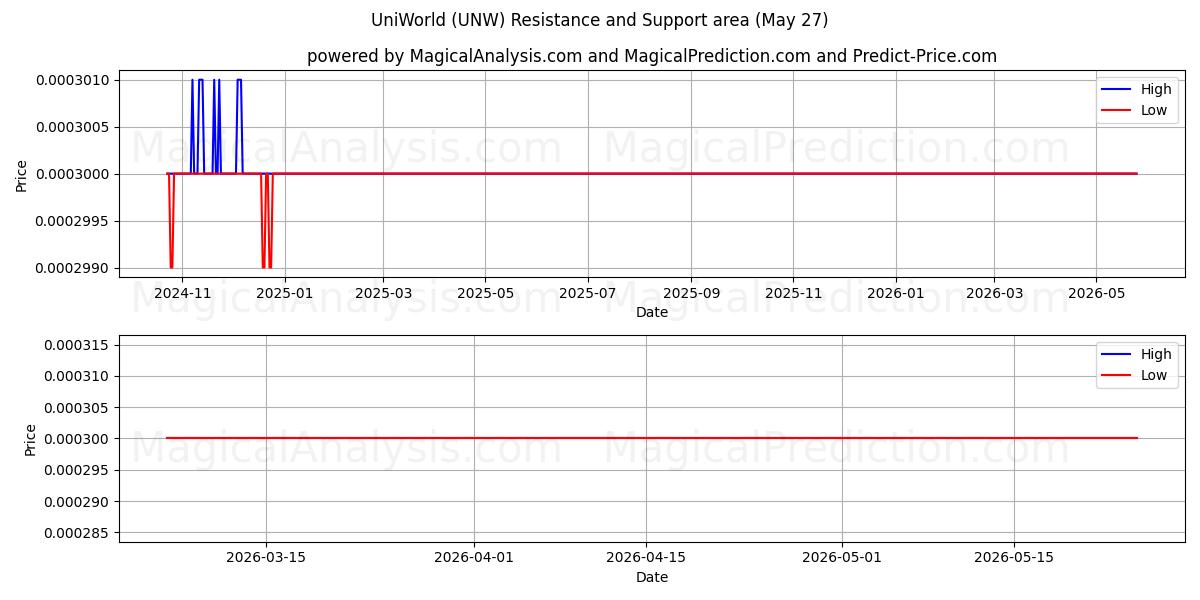Click the 2025-05 date tick label
1200x600 pixels.
coord(485,294)
